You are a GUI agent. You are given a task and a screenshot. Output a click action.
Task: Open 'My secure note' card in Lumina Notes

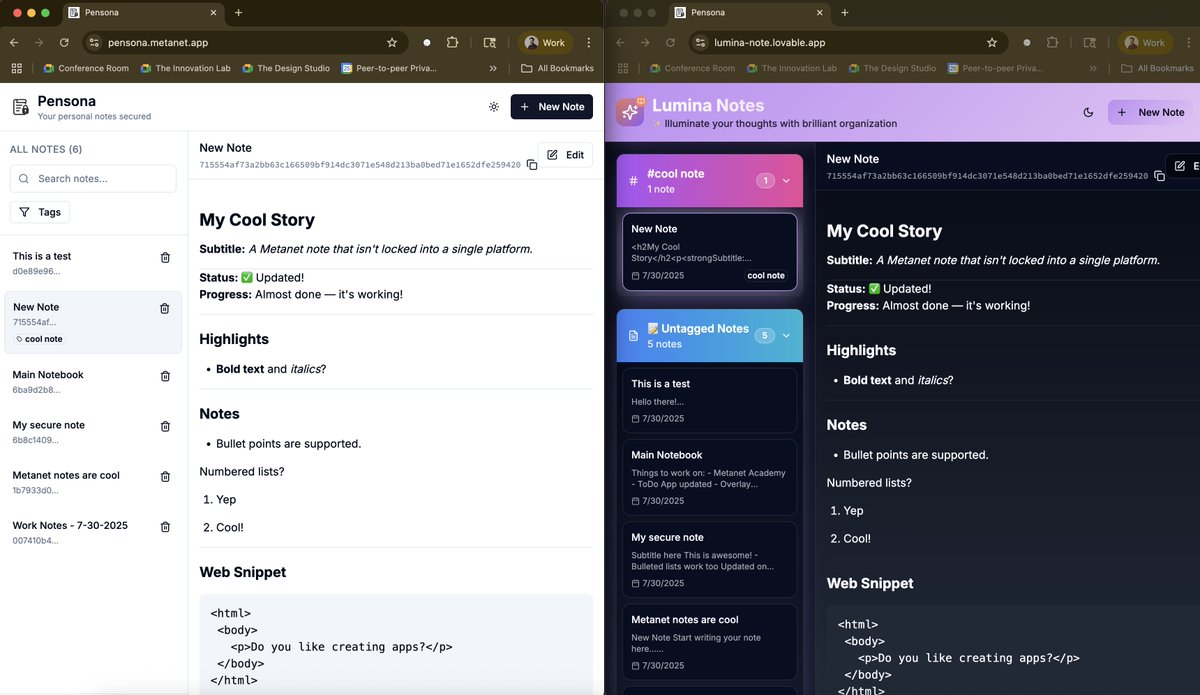click(x=709, y=559)
